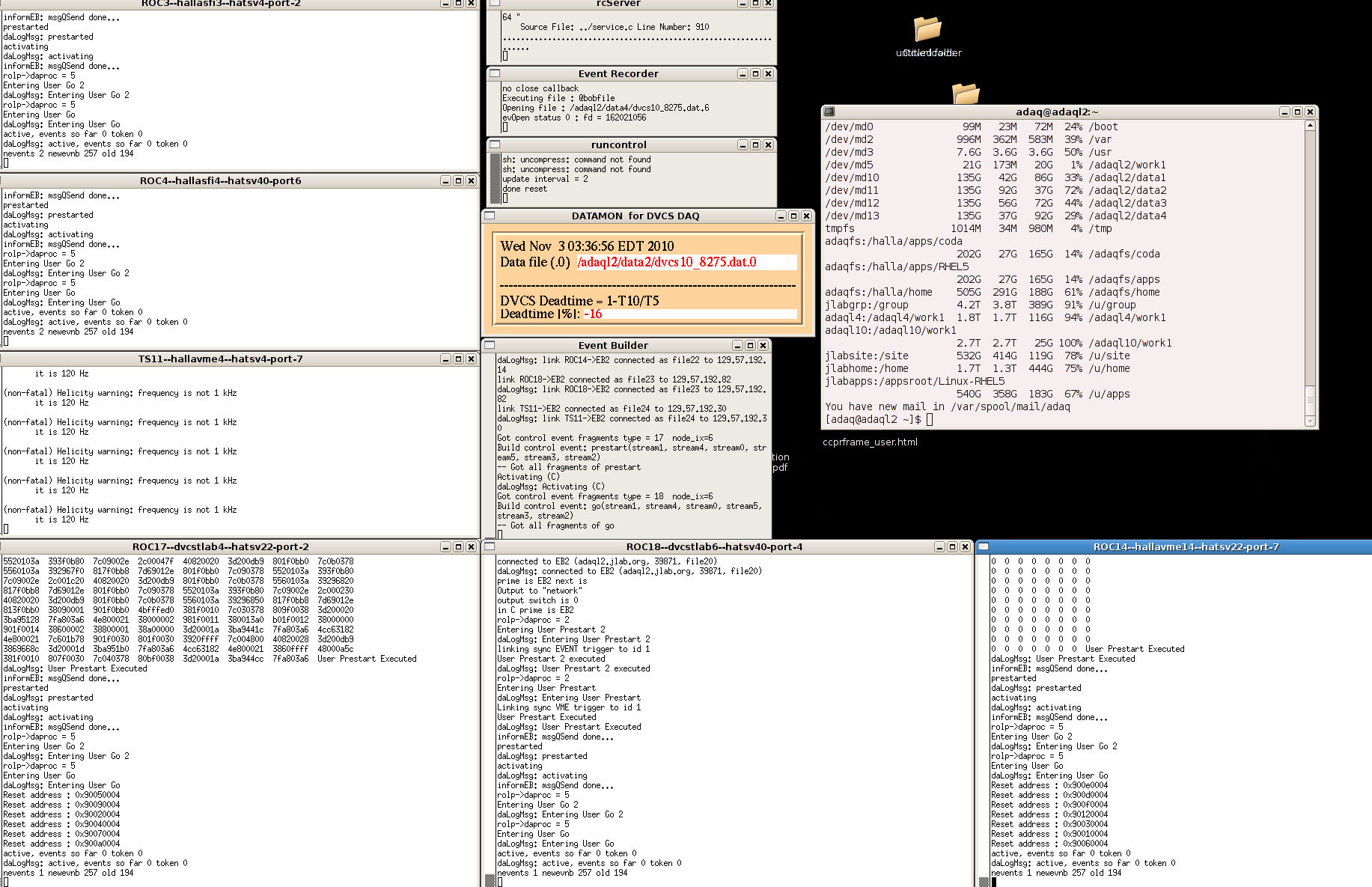Select the folder icon partly hidden behind adaq terminal
This screenshot has width=1372, height=887.
coord(966,93)
